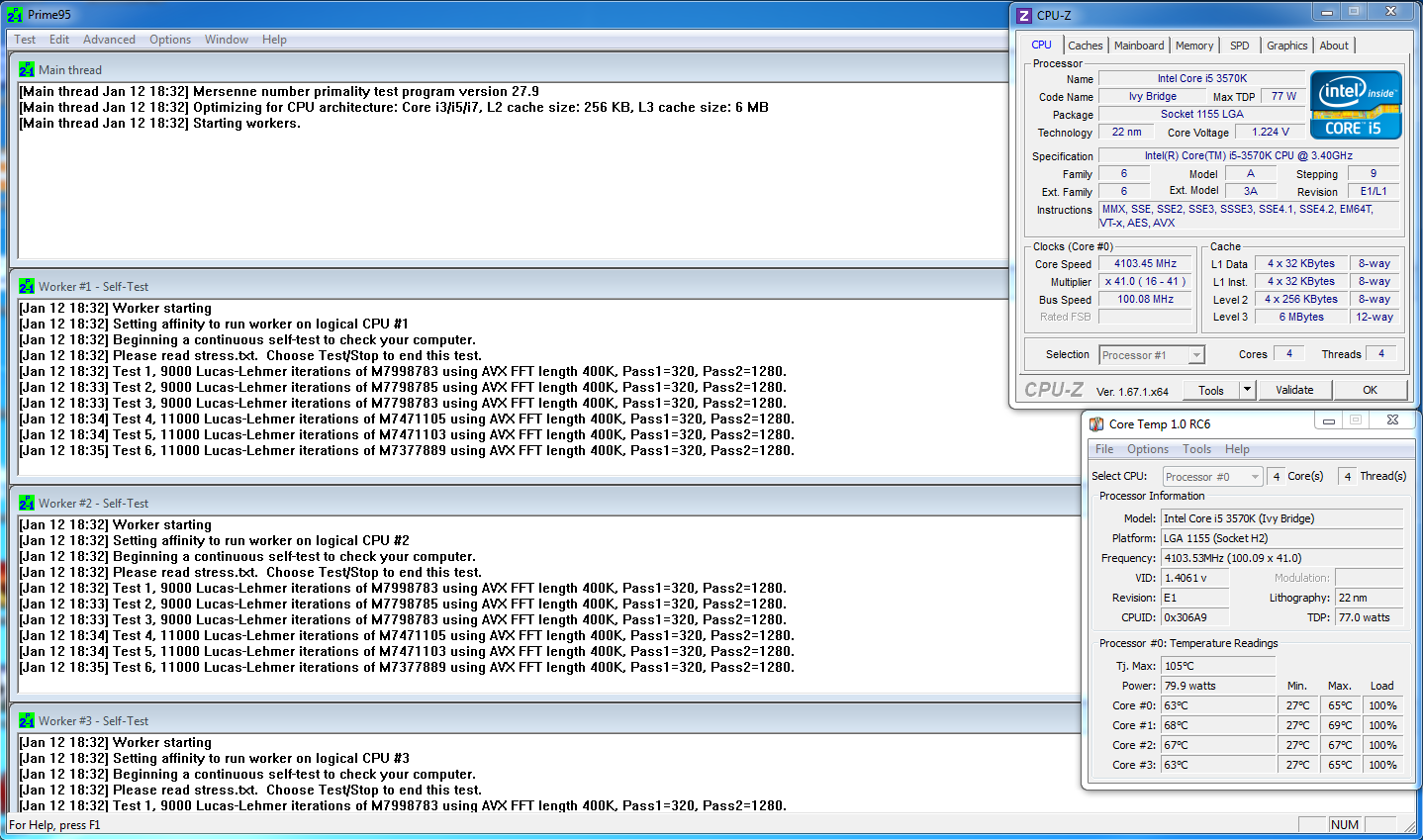Screen dimensions: 1423x840
Task: Click the CPU-Z Level 3 6 MBytes value
Action: pos(1301,318)
